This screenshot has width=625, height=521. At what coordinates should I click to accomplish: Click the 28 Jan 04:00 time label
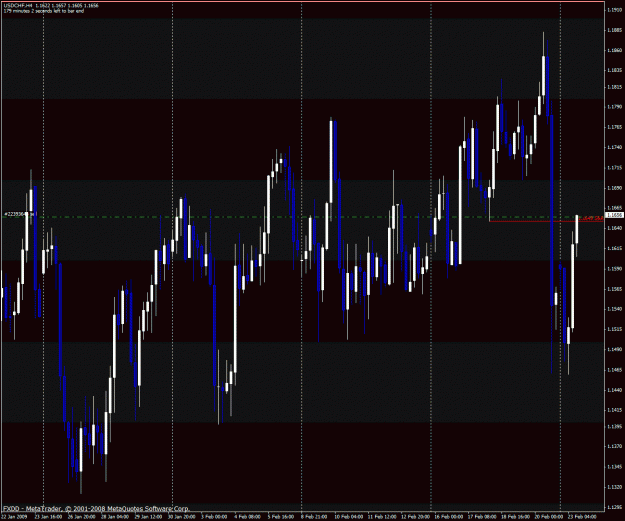(x=115, y=517)
